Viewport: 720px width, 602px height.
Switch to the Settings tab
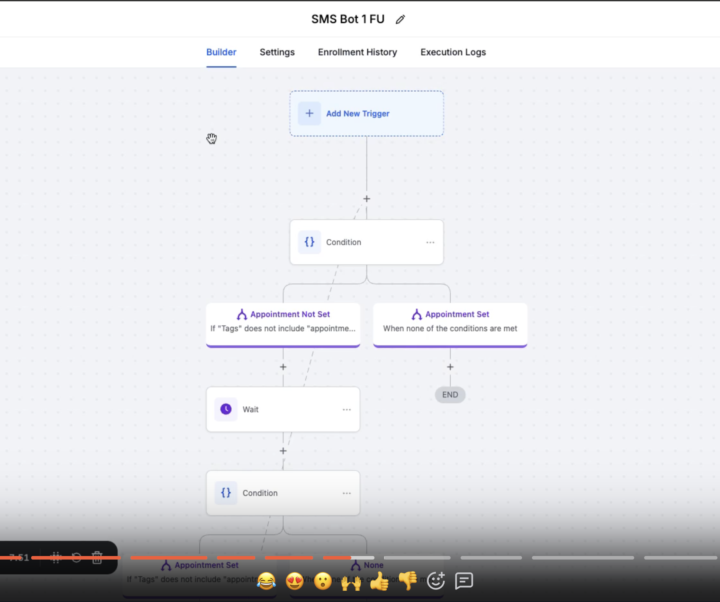click(x=277, y=52)
